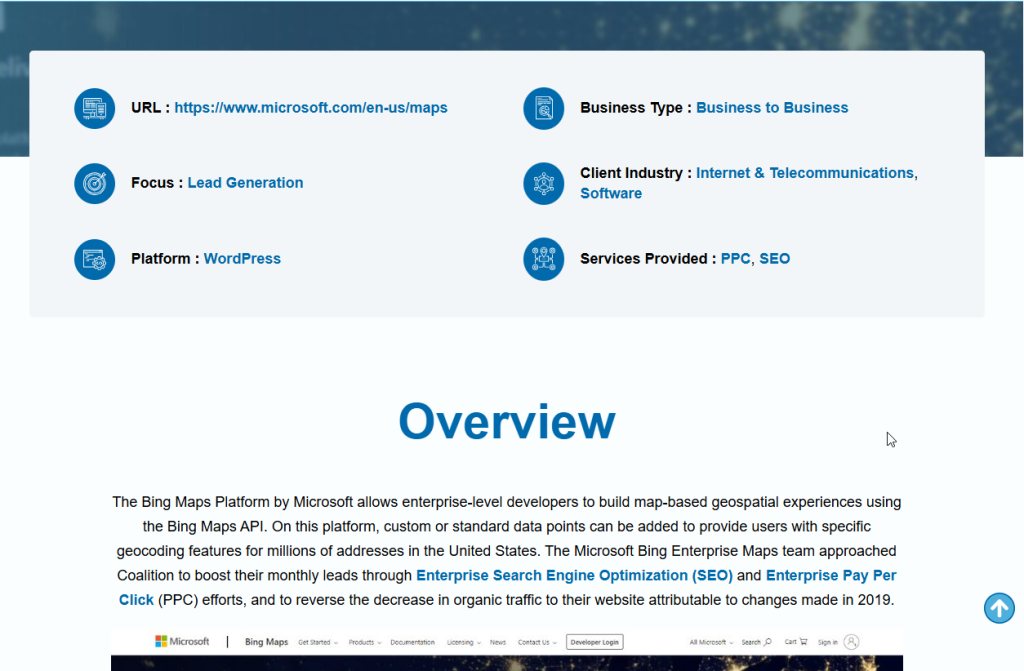Open the microsoft.com/en-us/maps URL link
The height and width of the screenshot is (671, 1024).
(x=311, y=108)
